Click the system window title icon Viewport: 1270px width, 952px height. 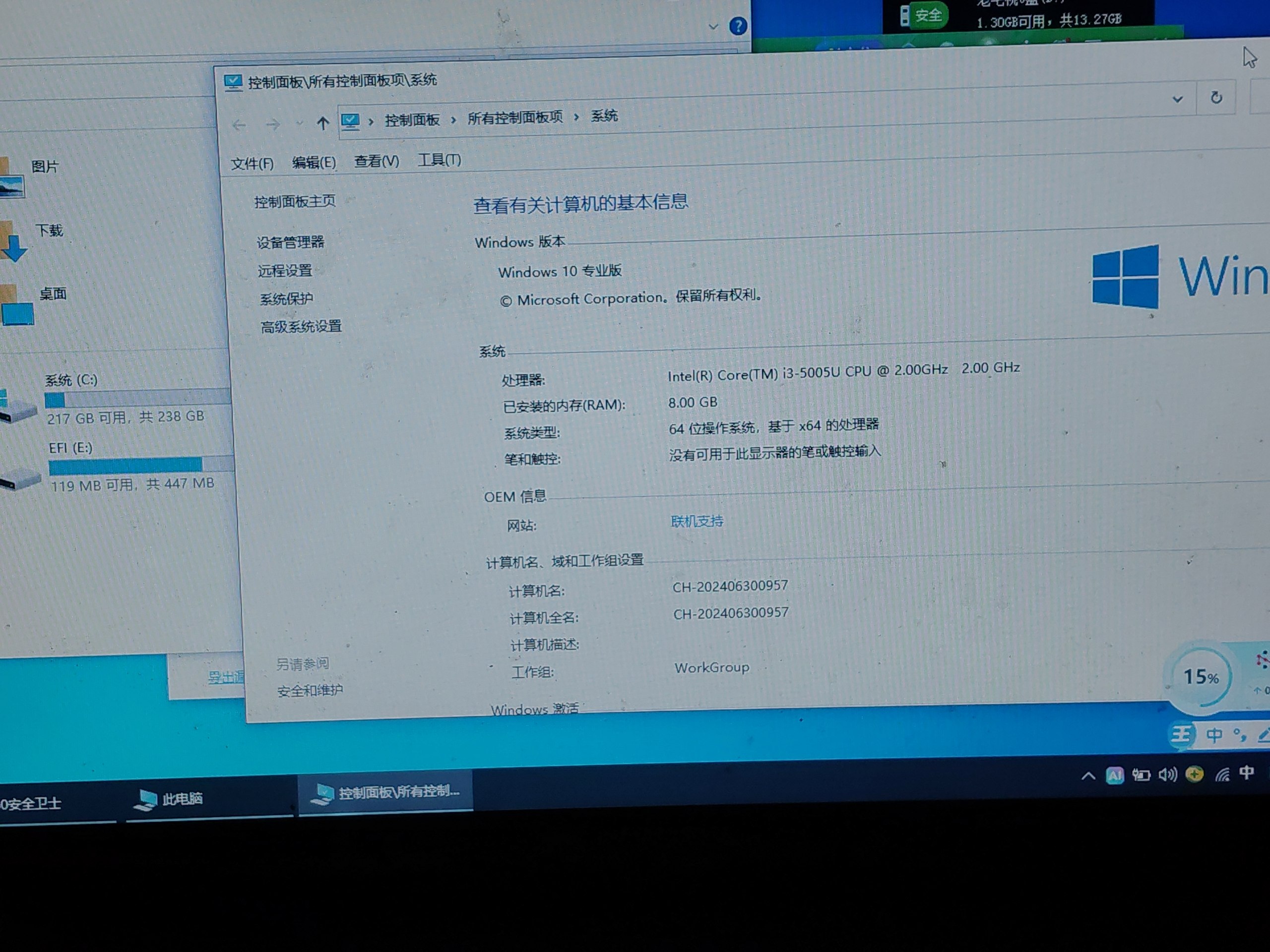(233, 83)
